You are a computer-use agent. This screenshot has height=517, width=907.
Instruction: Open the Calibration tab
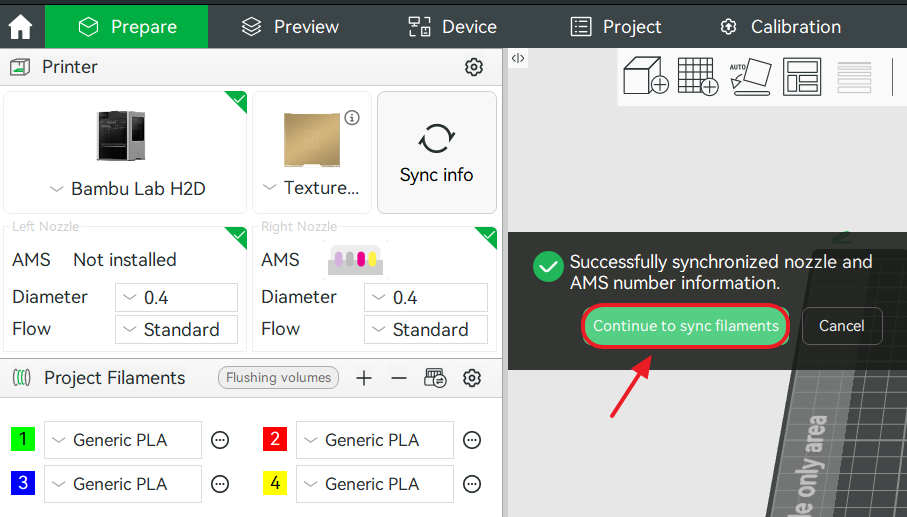pyautogui.click(x=781, y=27)
